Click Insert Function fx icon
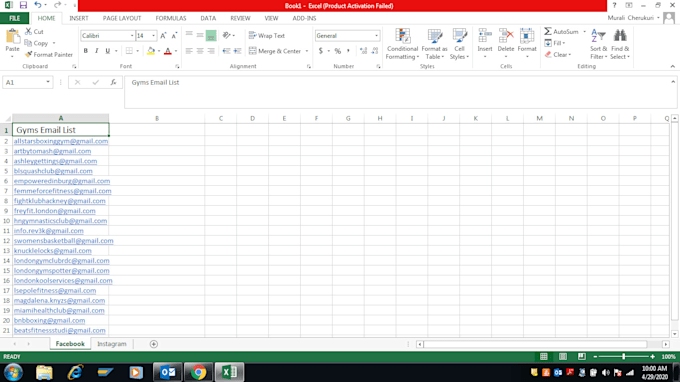Image resolution: width=680 pixels, height=382 pixels. point(113,82)
